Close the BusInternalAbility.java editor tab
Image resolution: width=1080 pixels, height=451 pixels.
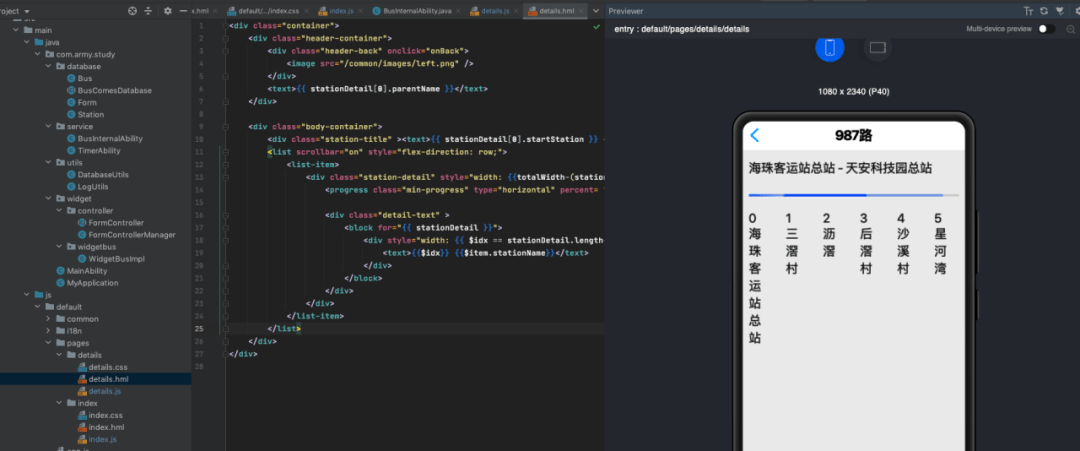tap(457, 12)
